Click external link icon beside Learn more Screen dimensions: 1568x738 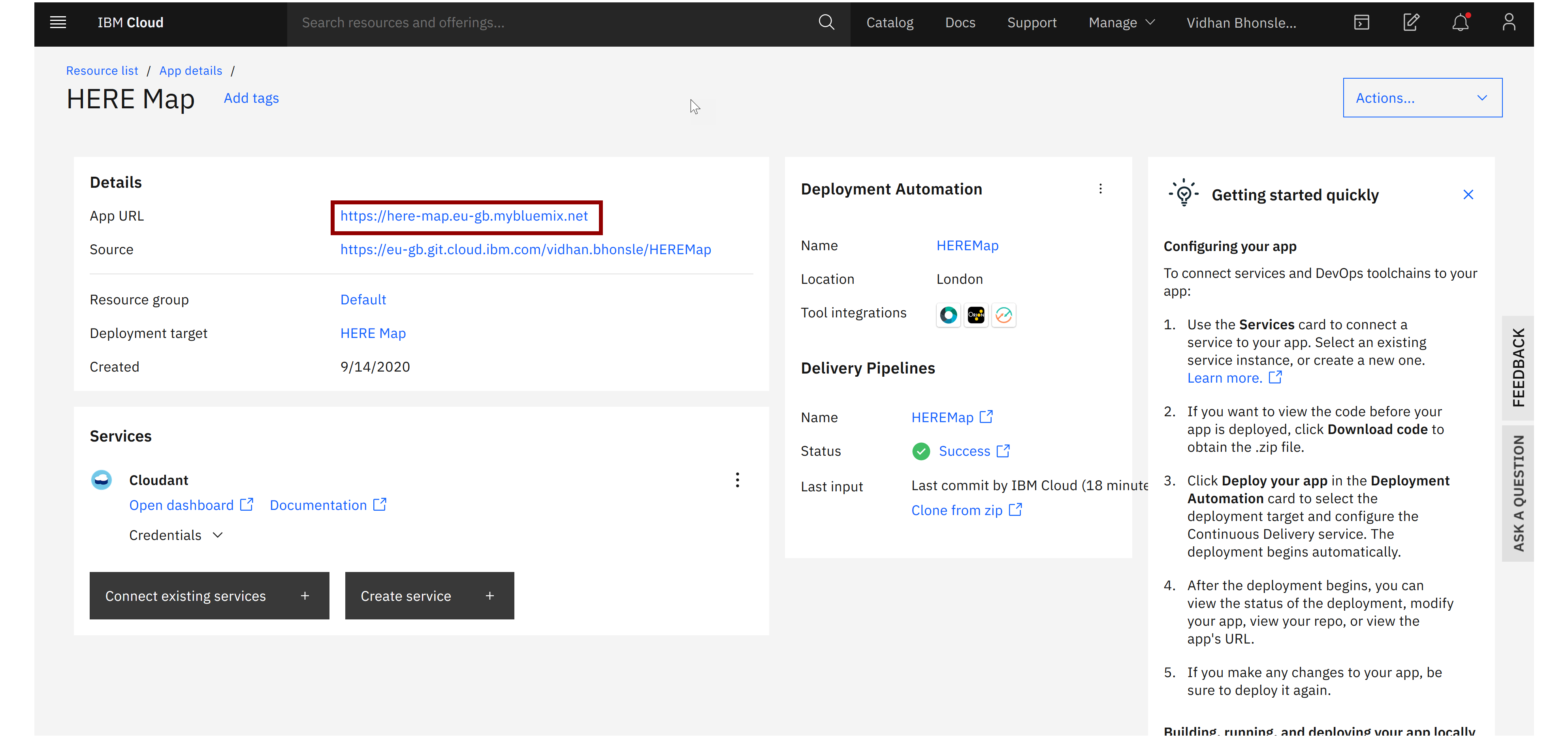[1275, 377]
